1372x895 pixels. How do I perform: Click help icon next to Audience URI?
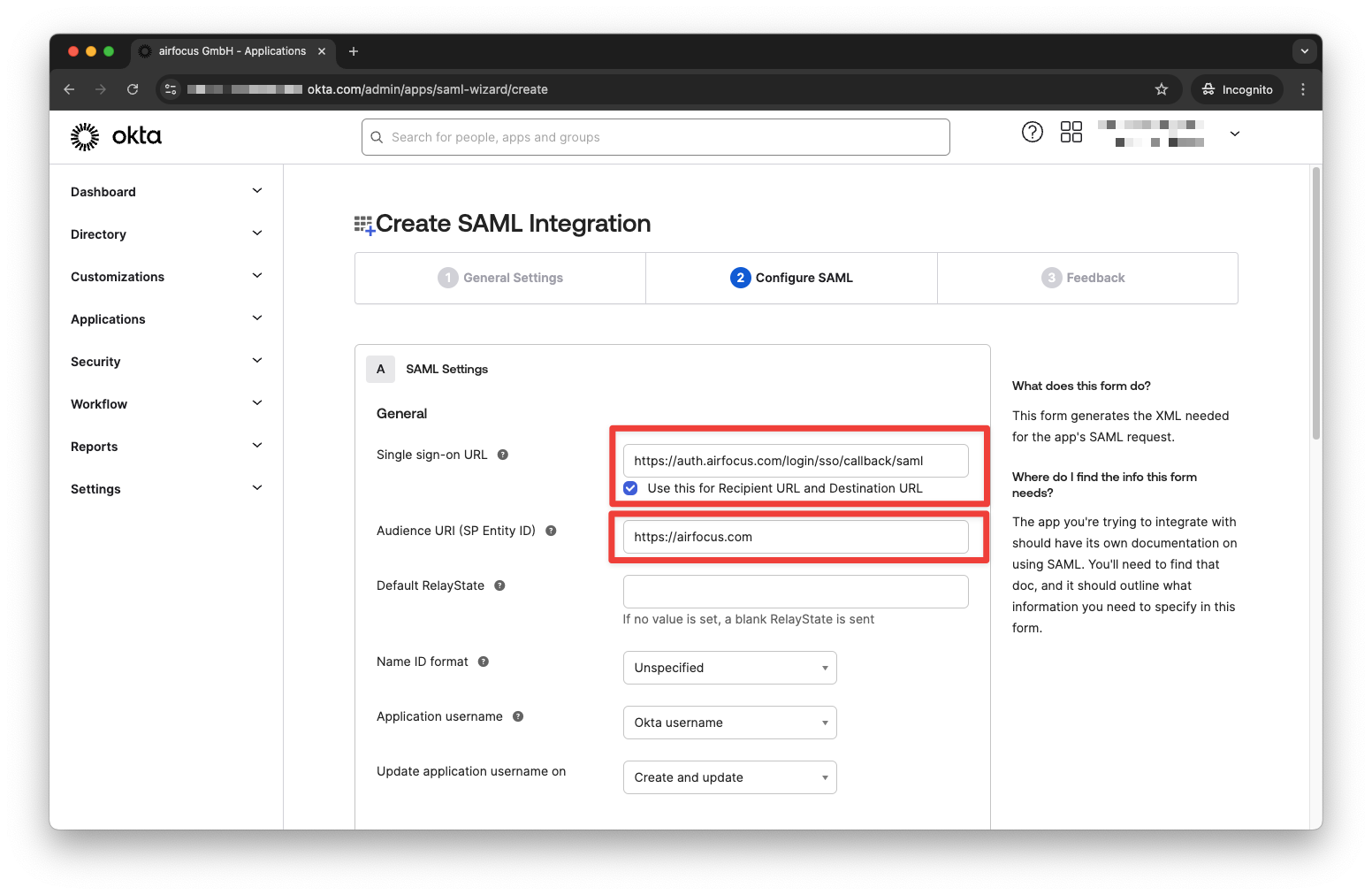(x=551, y=531)
